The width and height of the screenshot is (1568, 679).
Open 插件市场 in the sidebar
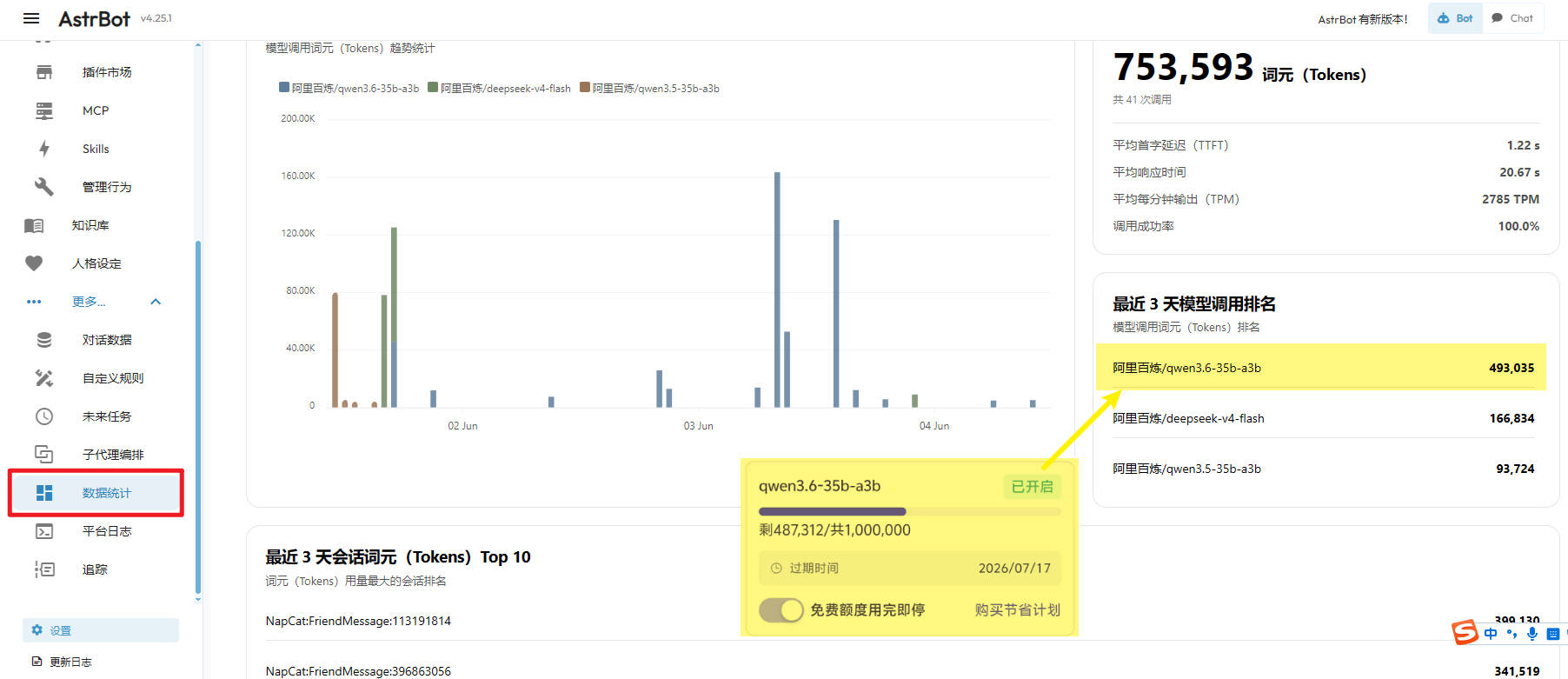107,72
